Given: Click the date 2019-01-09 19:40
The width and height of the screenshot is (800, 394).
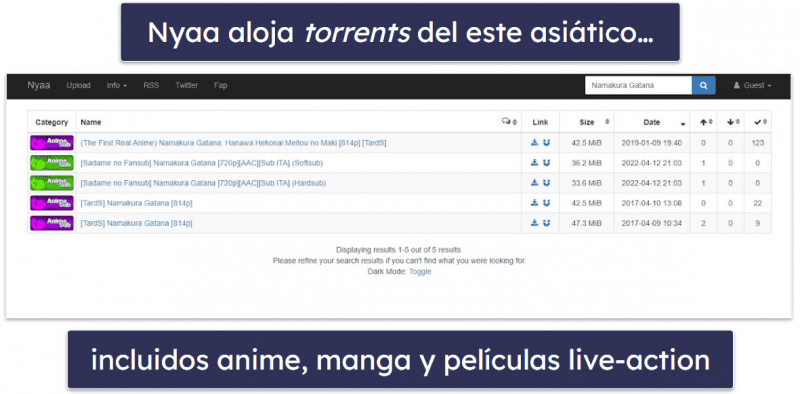Looking at the screenshot, I should (x=652, y=143).
